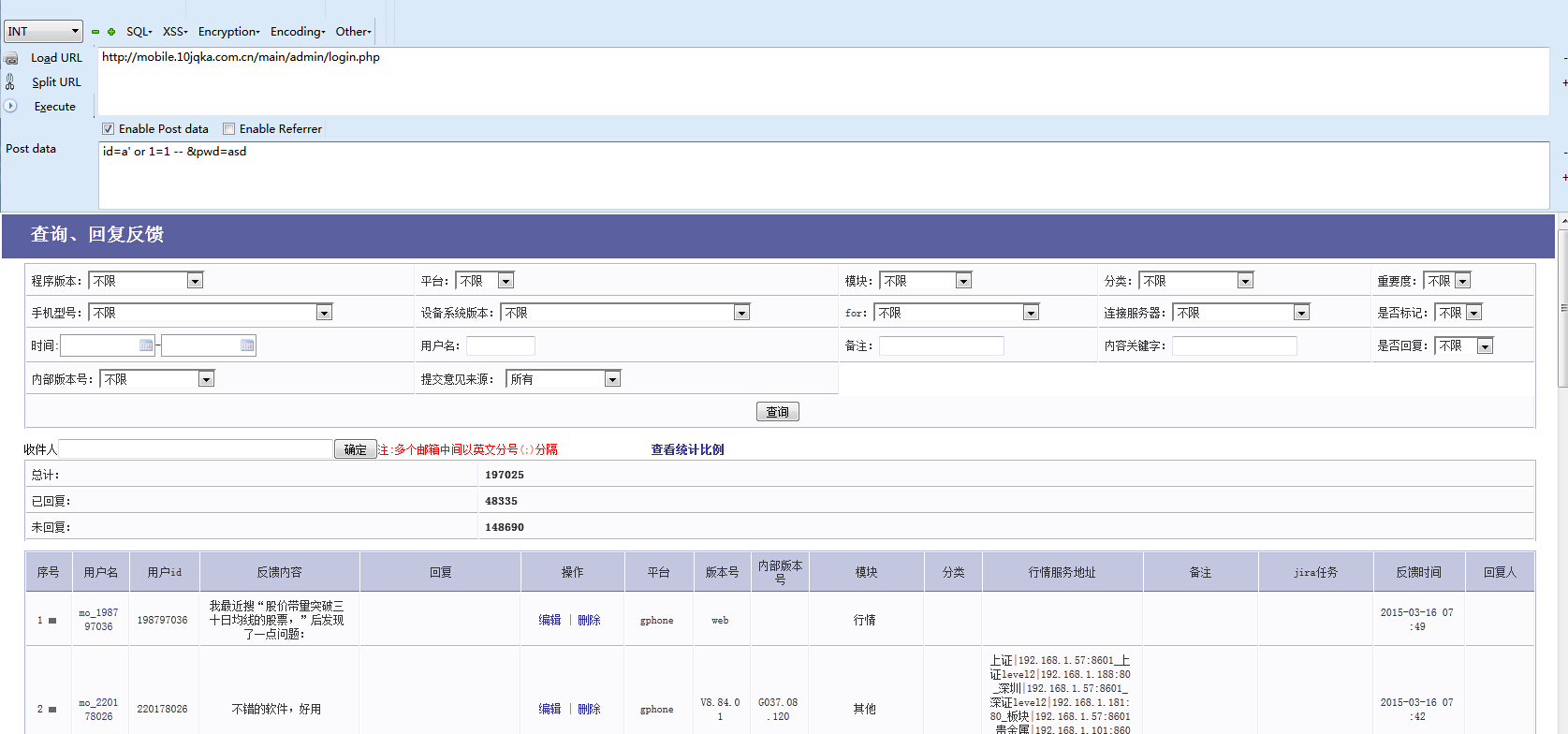Open the start date calendar picker icon
The height and width of the screenshot is (734, 1568).
[146, 345]
